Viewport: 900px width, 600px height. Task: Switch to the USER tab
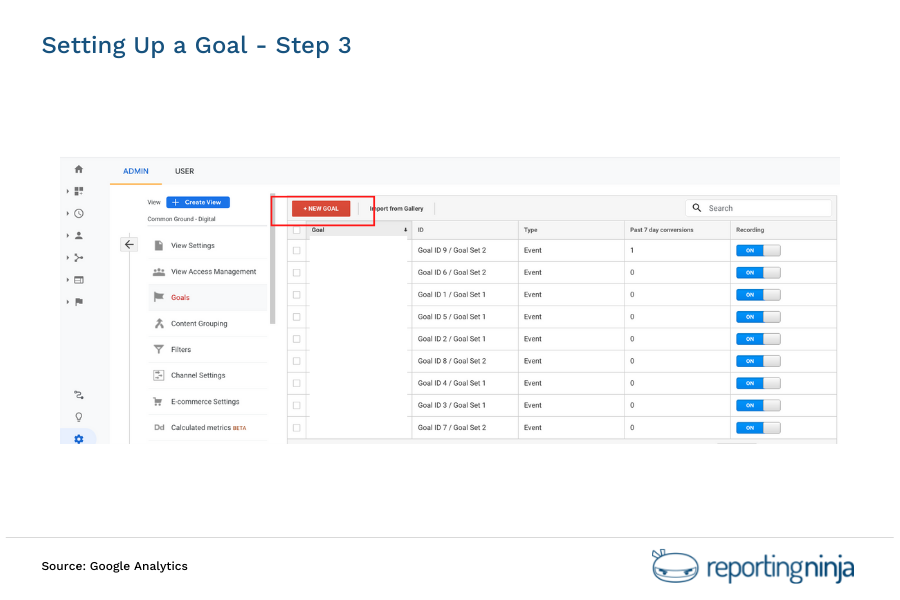[x=184, y=171]
